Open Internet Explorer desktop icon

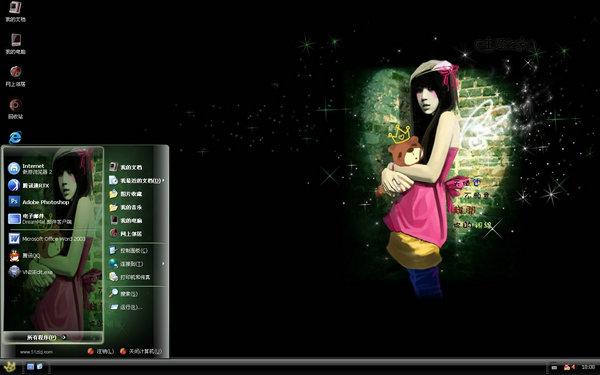pos(15,137)
